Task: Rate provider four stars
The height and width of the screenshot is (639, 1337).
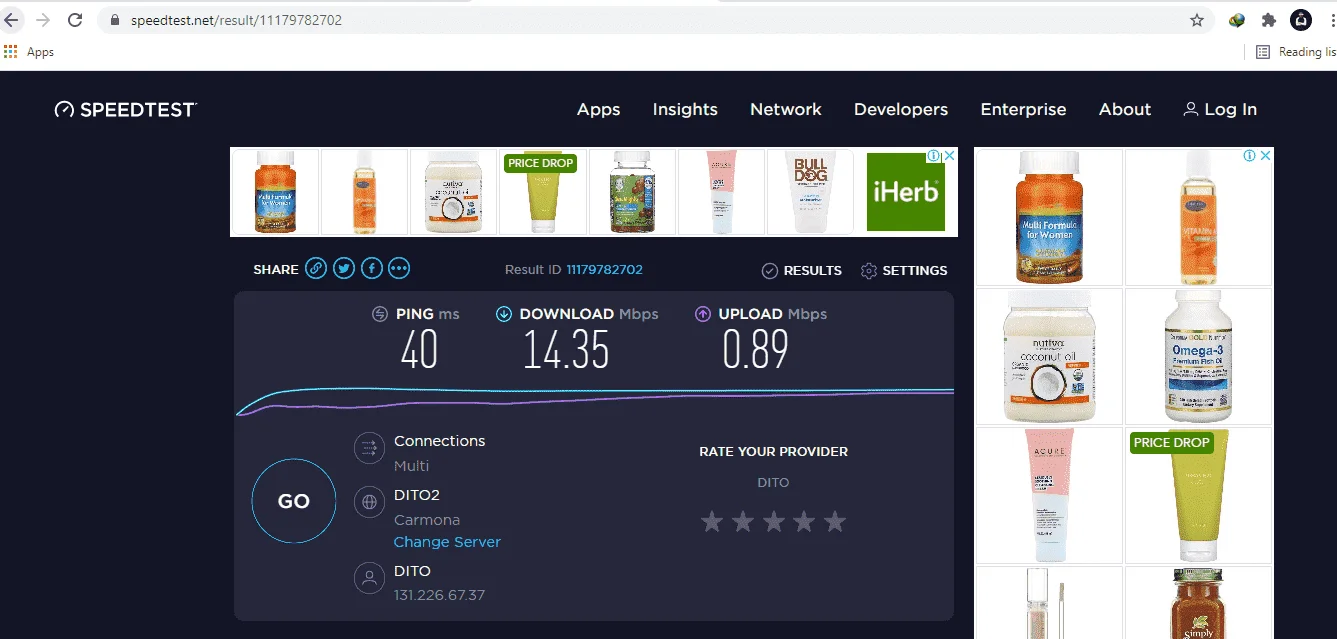Action: 804,522
